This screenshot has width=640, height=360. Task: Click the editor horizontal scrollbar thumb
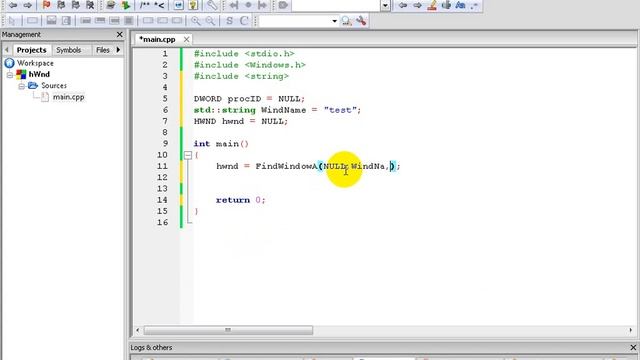click(228, 330)
